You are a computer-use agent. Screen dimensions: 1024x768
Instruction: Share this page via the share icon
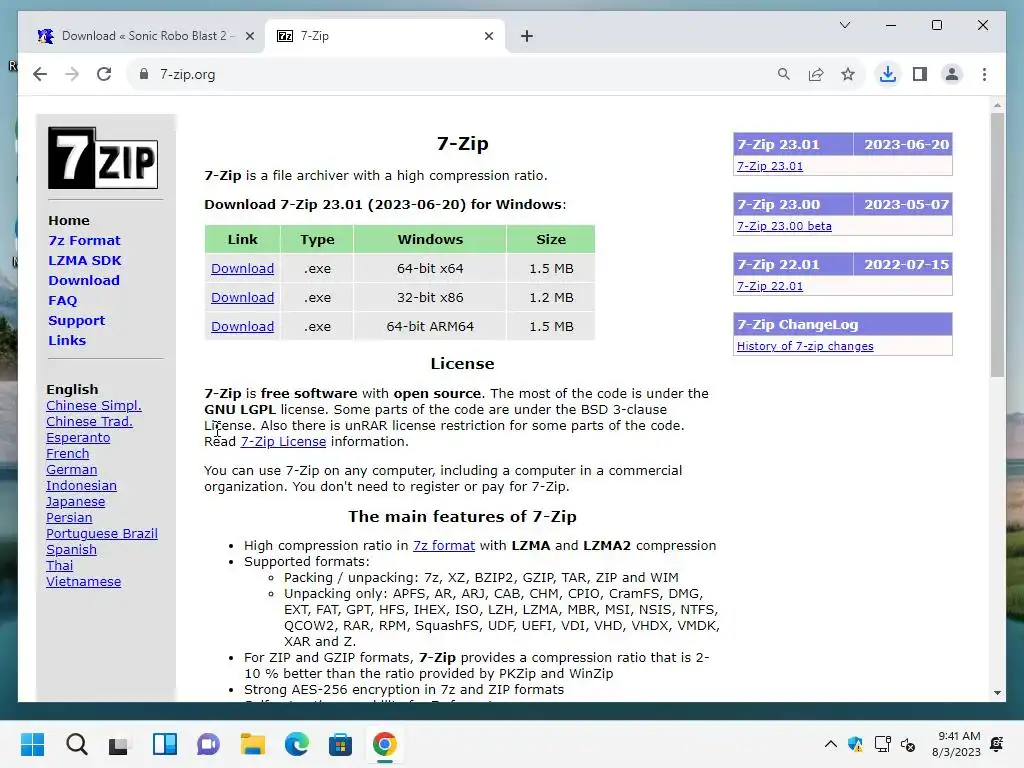coord(816,74)
